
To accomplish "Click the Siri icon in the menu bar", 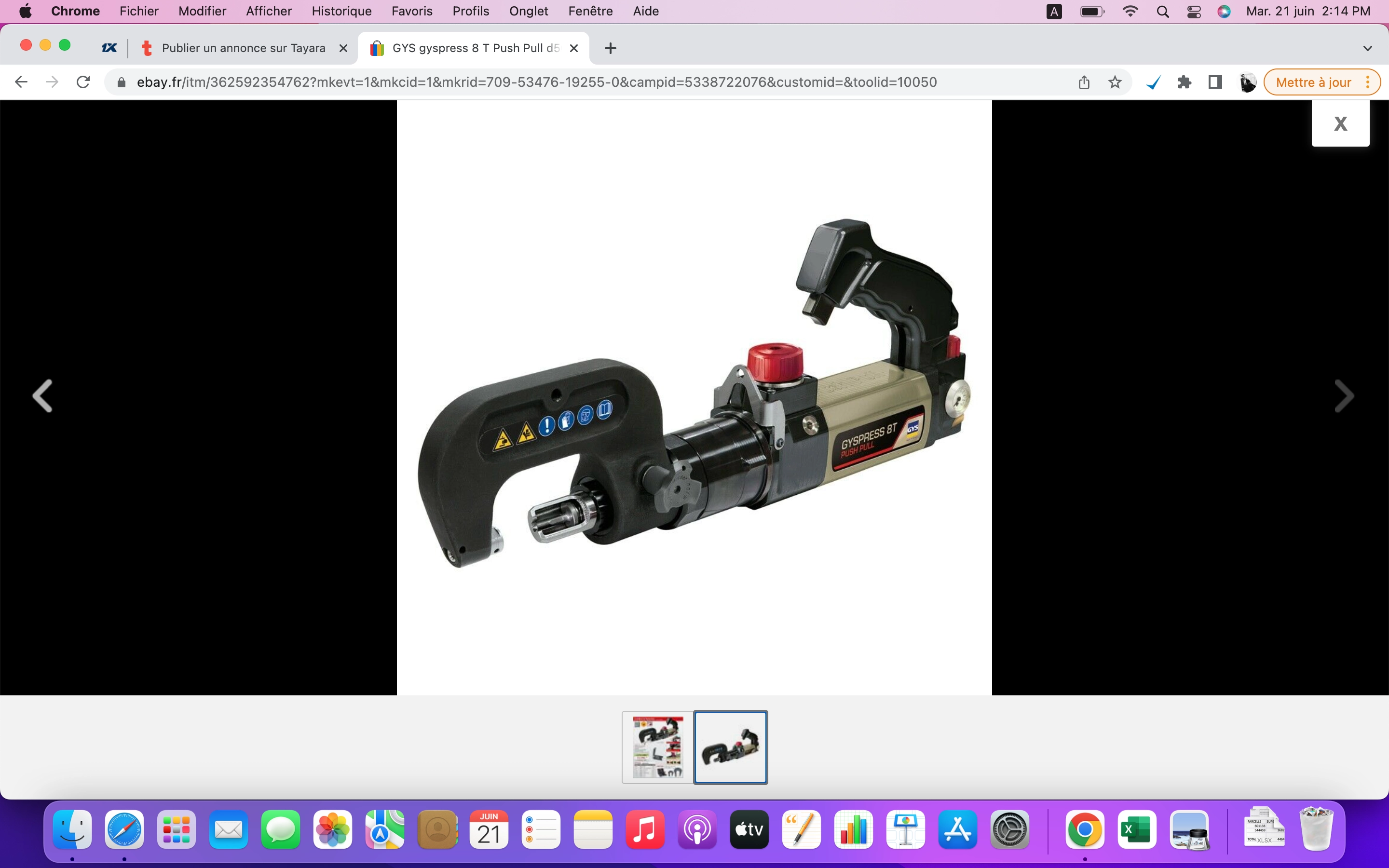I will coord(1224,12).
